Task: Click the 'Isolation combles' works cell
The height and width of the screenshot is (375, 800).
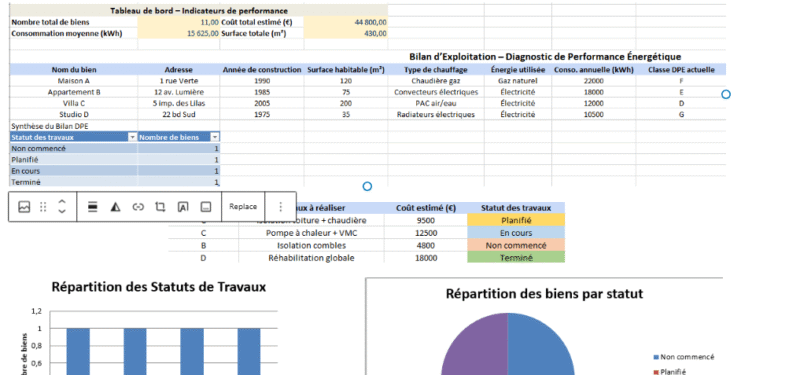Action: pyautogui.click(x=311, y=245)
